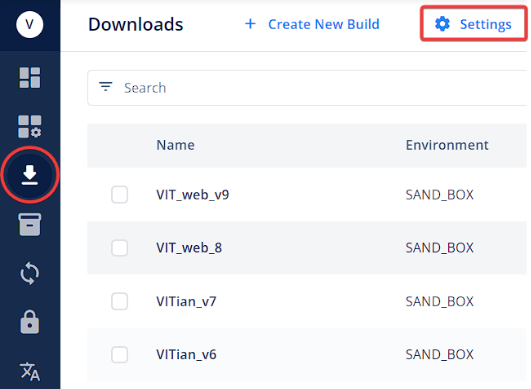Click the Environment column header

coord(447,145)
